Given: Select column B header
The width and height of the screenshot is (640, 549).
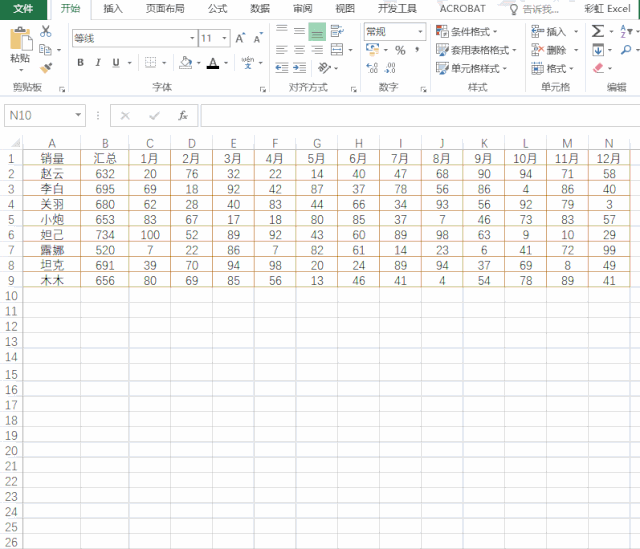Looking at the screenshot, I should click(105, 143).
